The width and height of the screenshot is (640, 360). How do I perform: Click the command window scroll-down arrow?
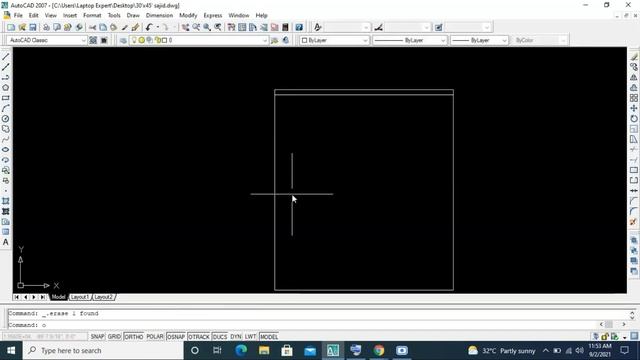click(632, 318)
